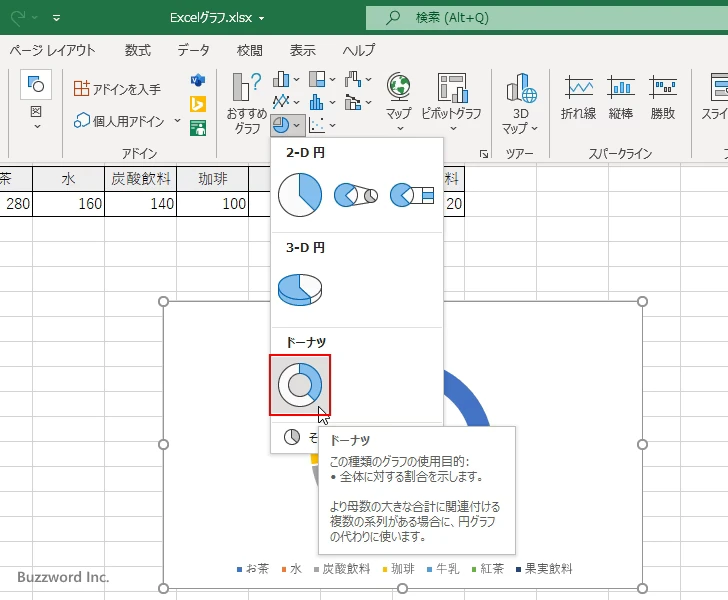Select the 3-D pie chart option

tap(300, 289)
